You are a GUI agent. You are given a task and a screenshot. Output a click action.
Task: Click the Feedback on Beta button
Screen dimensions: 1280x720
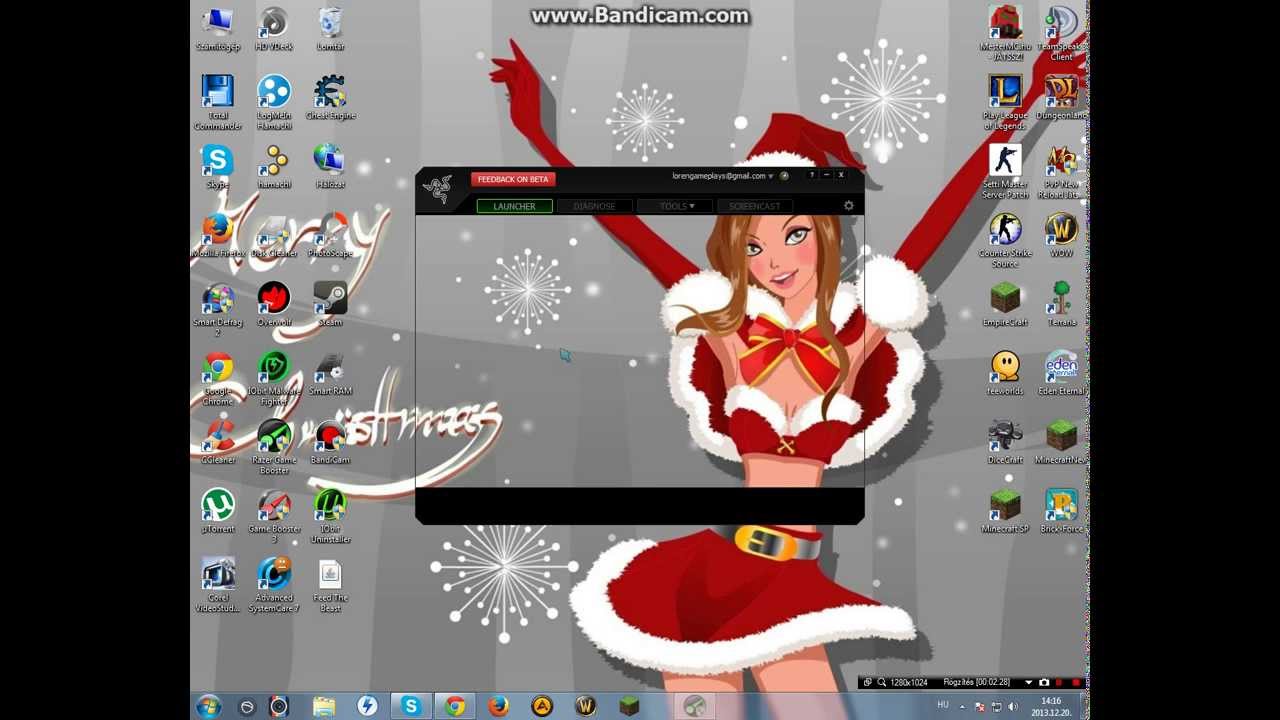[513, 179]
